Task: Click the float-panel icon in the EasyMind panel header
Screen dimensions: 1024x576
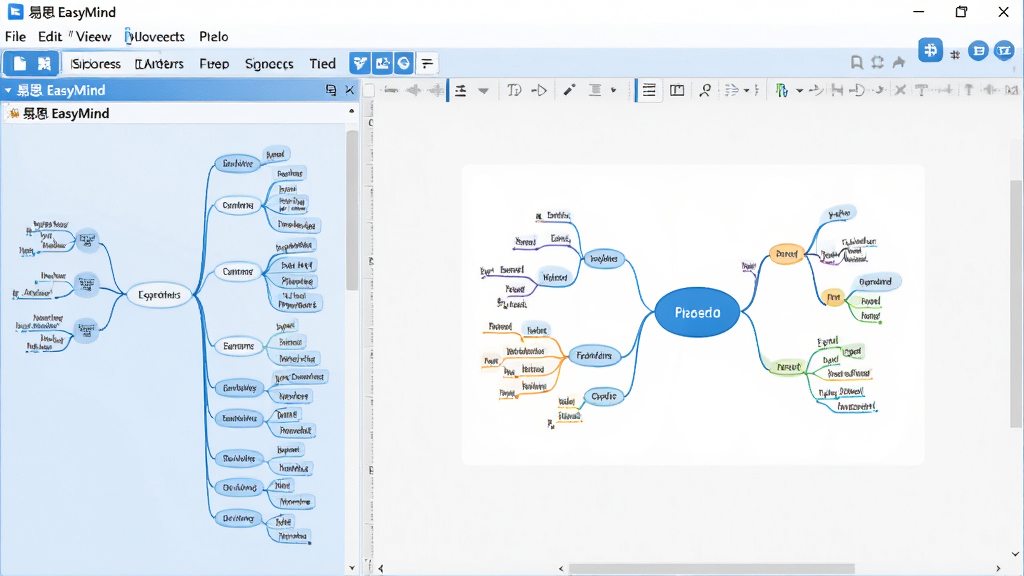Action: coord(331,90)
